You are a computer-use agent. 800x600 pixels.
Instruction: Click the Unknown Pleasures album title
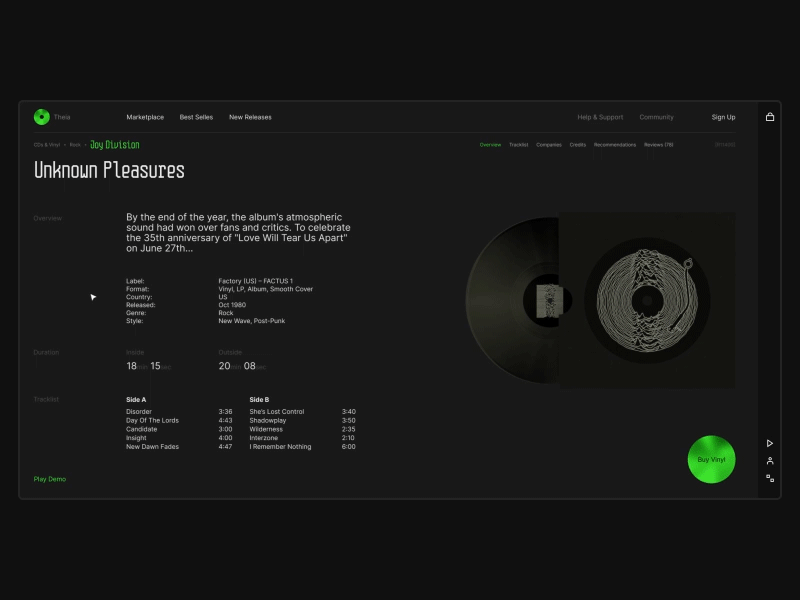(109, 170)
